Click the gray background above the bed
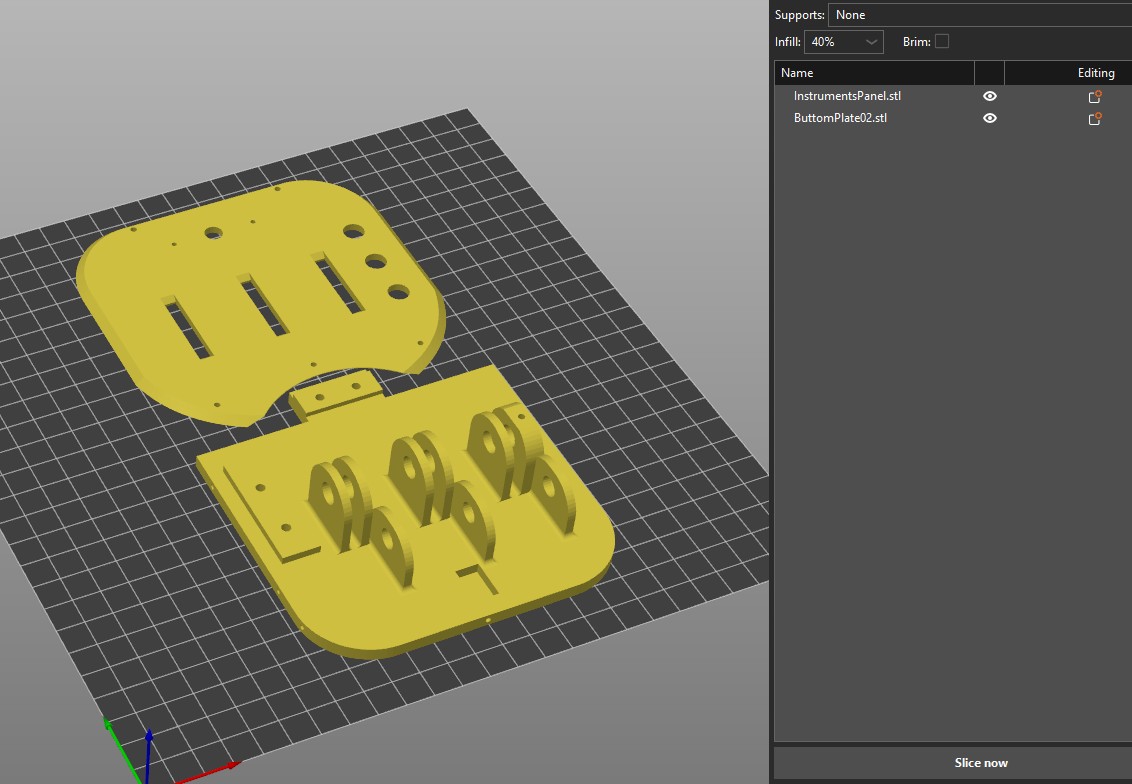This screenshot has height=784, width=1132. [x=400, y=60]
